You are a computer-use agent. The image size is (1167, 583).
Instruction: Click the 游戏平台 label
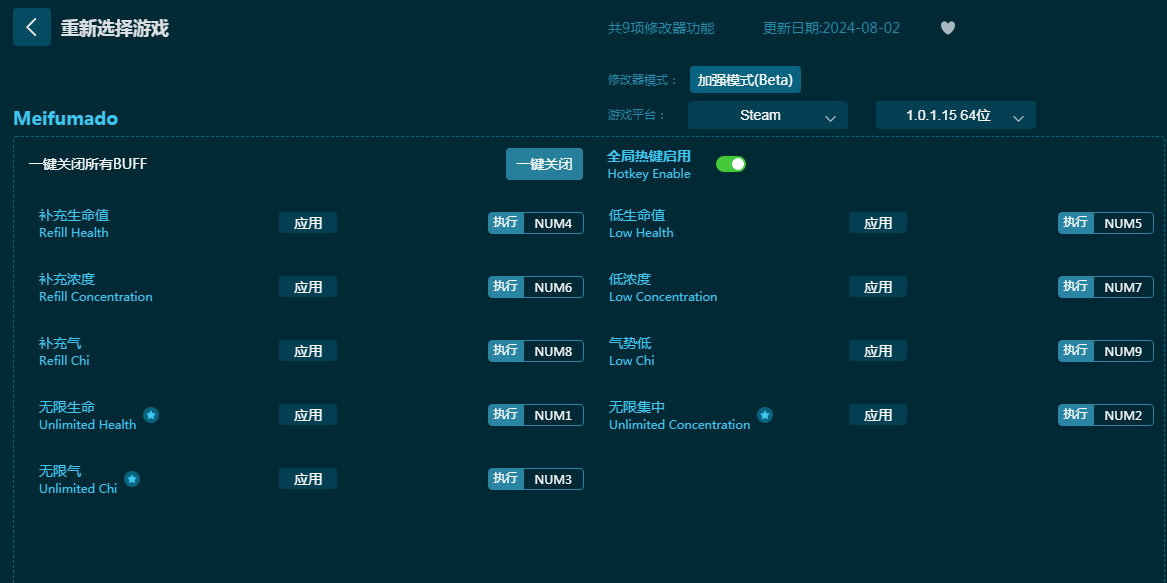[x=637, y=115]
